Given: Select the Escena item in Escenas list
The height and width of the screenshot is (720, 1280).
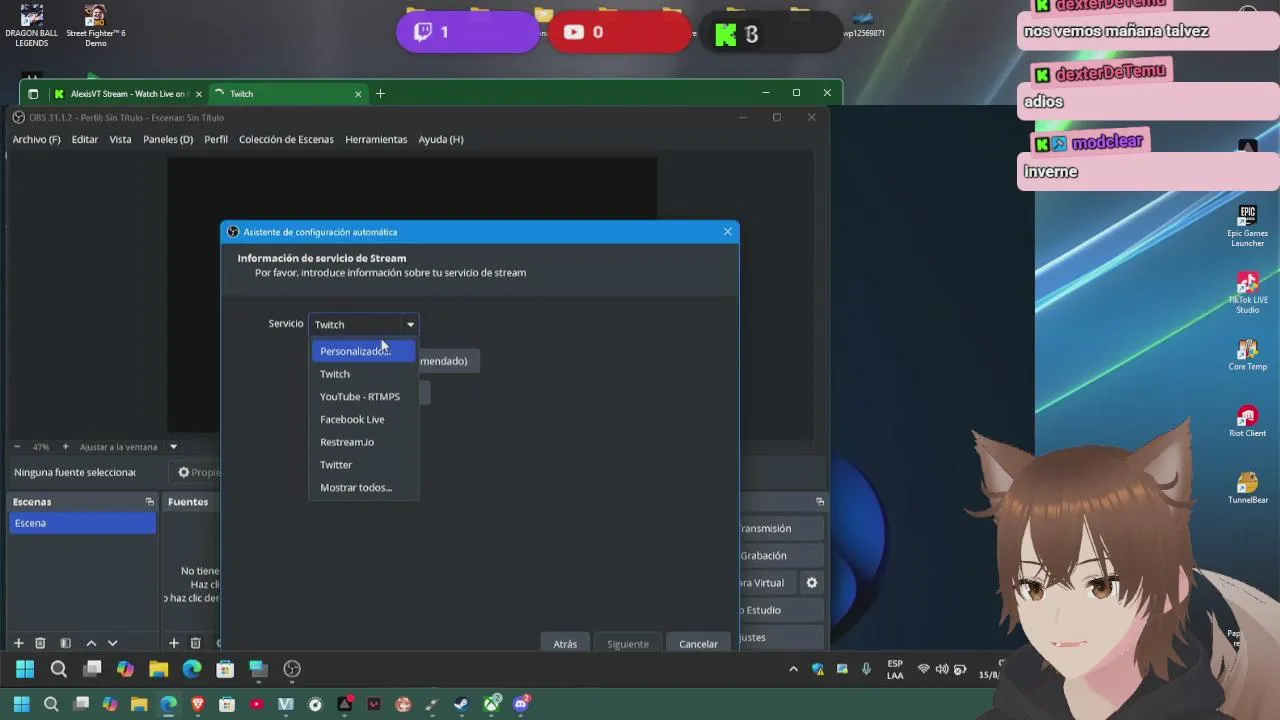Looking at the screenshot, I should click(x=83, y=523).
